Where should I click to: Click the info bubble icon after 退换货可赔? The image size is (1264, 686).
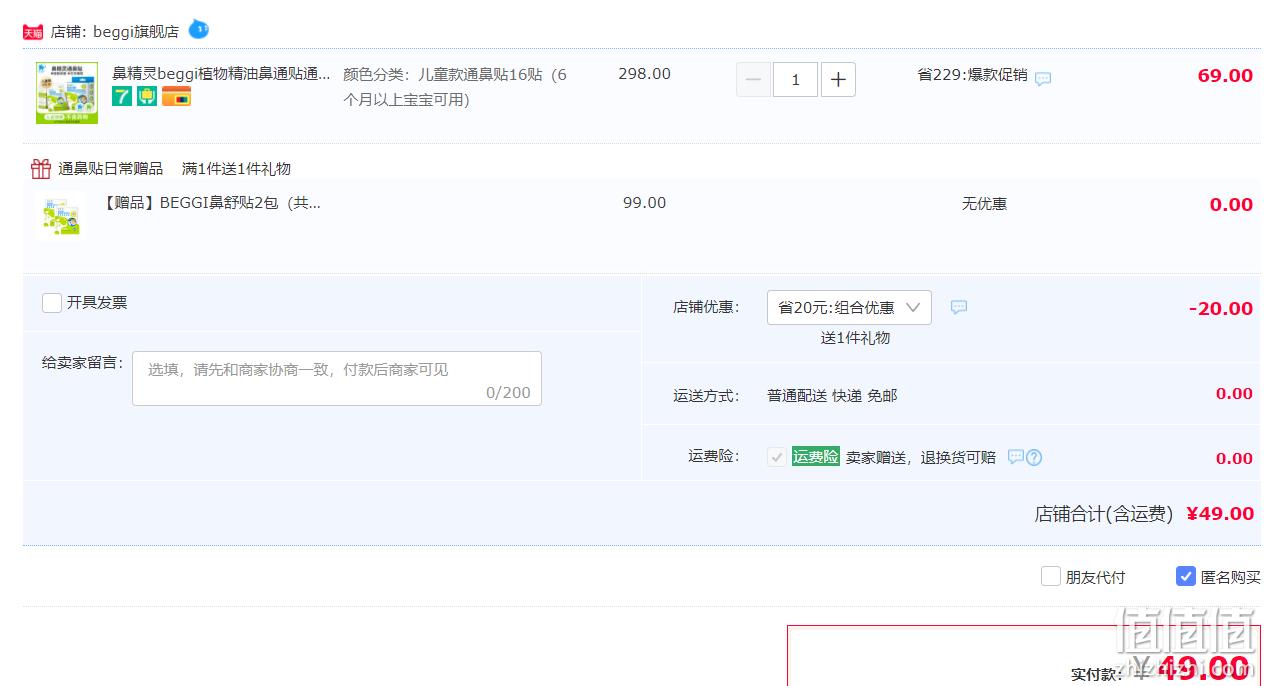click(1015, 457)
